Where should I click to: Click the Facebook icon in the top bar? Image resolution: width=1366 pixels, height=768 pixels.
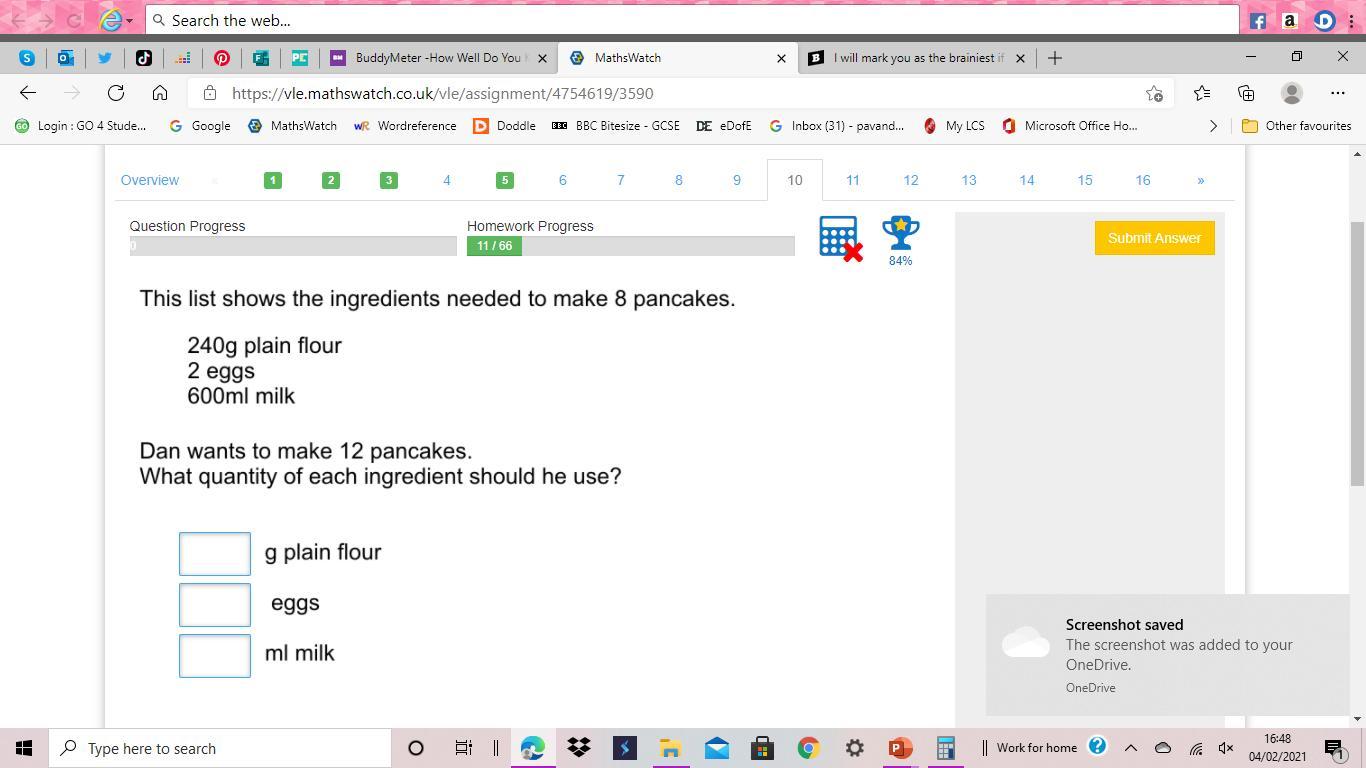(1258, 20)
